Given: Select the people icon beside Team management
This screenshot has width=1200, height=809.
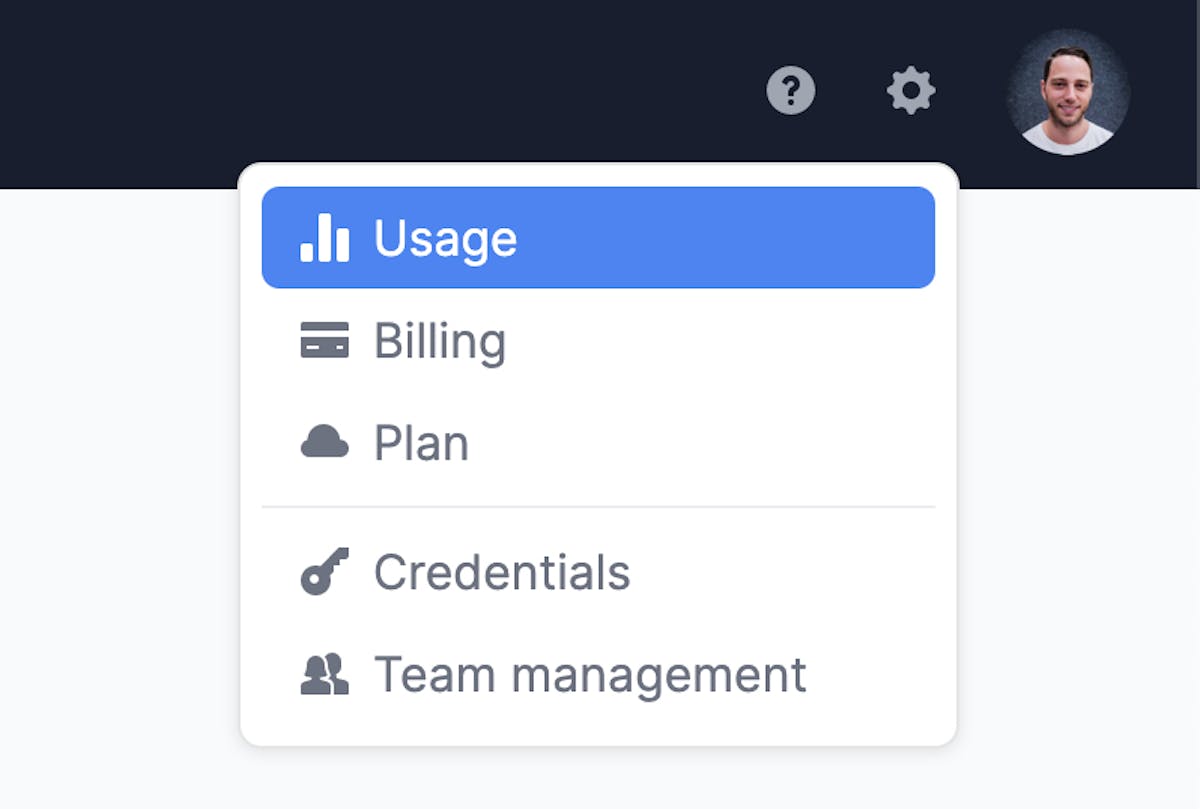Looking at the screenshot, I should tap(325, 675).
